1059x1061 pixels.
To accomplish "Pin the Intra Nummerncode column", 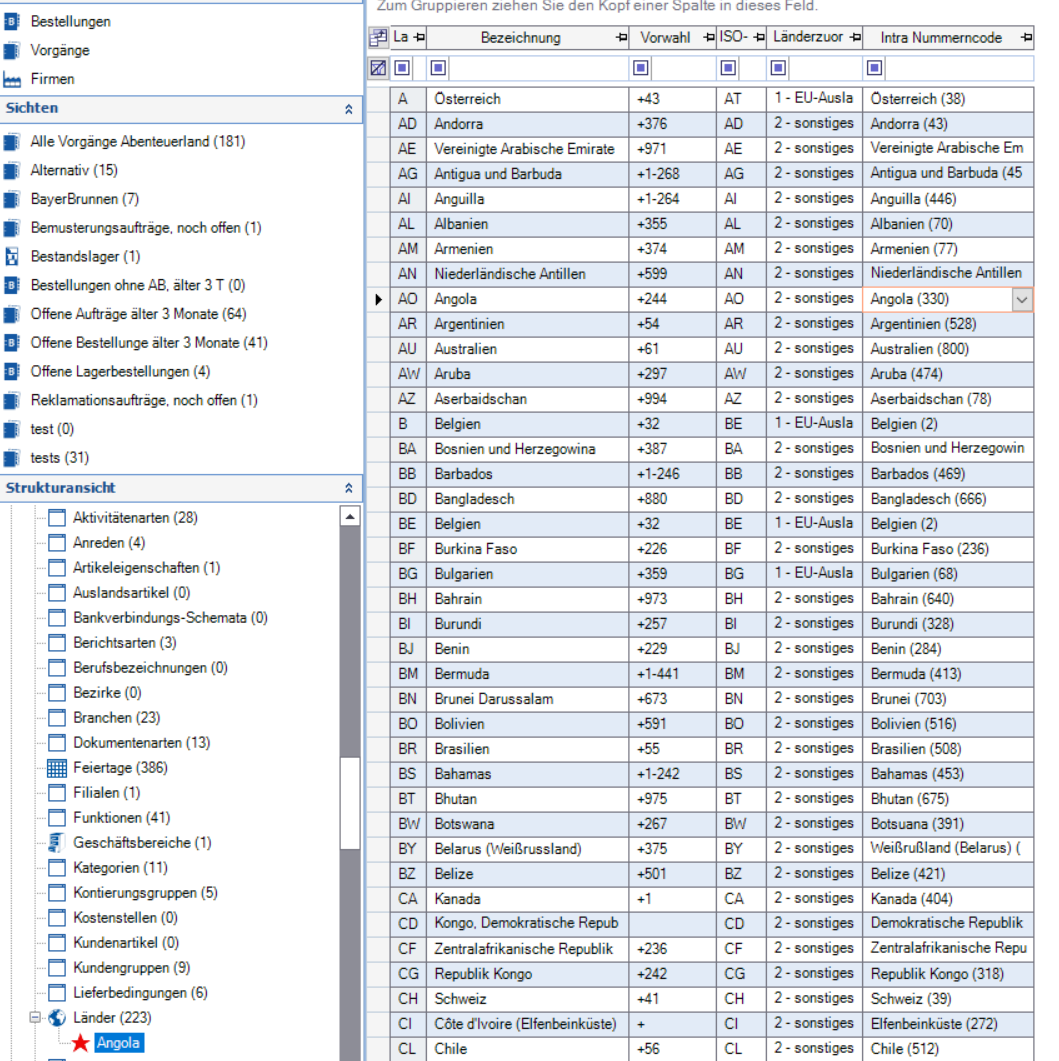I will (x=1025, y=38).
